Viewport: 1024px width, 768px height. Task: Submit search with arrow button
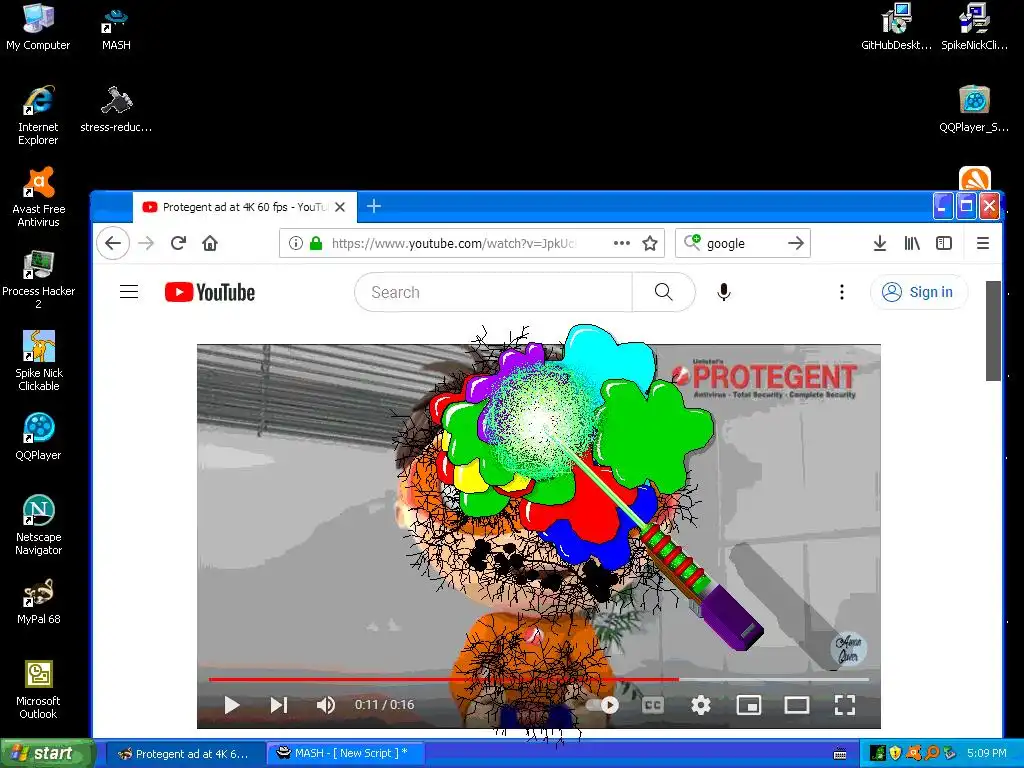click(x=796, y=244)
